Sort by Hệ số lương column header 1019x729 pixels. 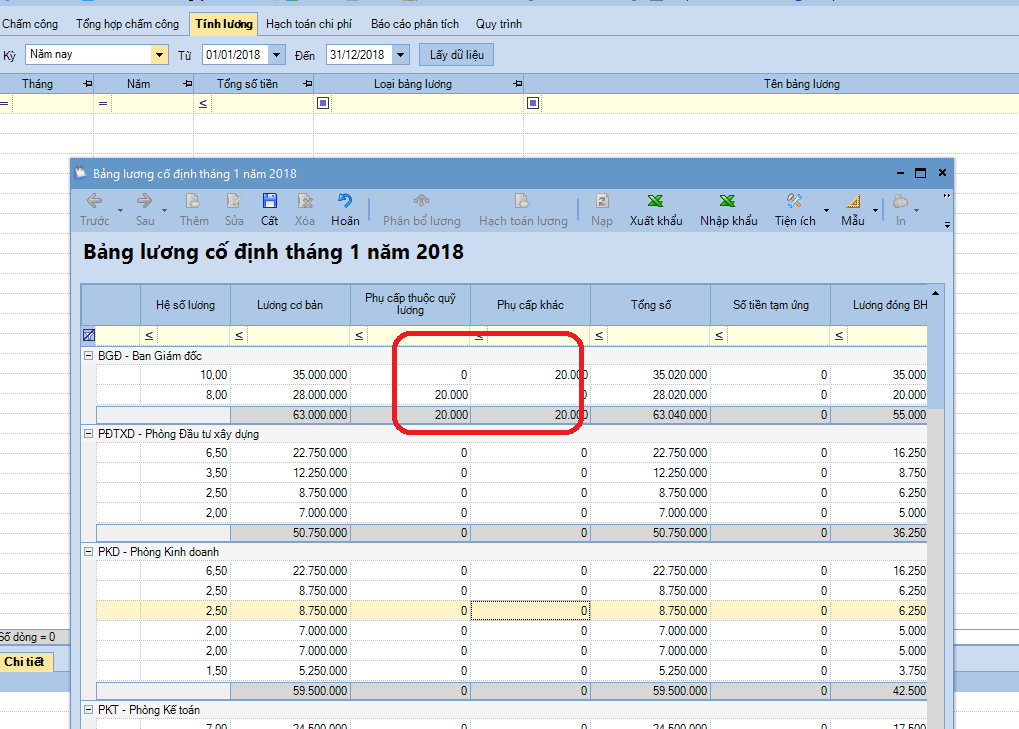(185, 305)
